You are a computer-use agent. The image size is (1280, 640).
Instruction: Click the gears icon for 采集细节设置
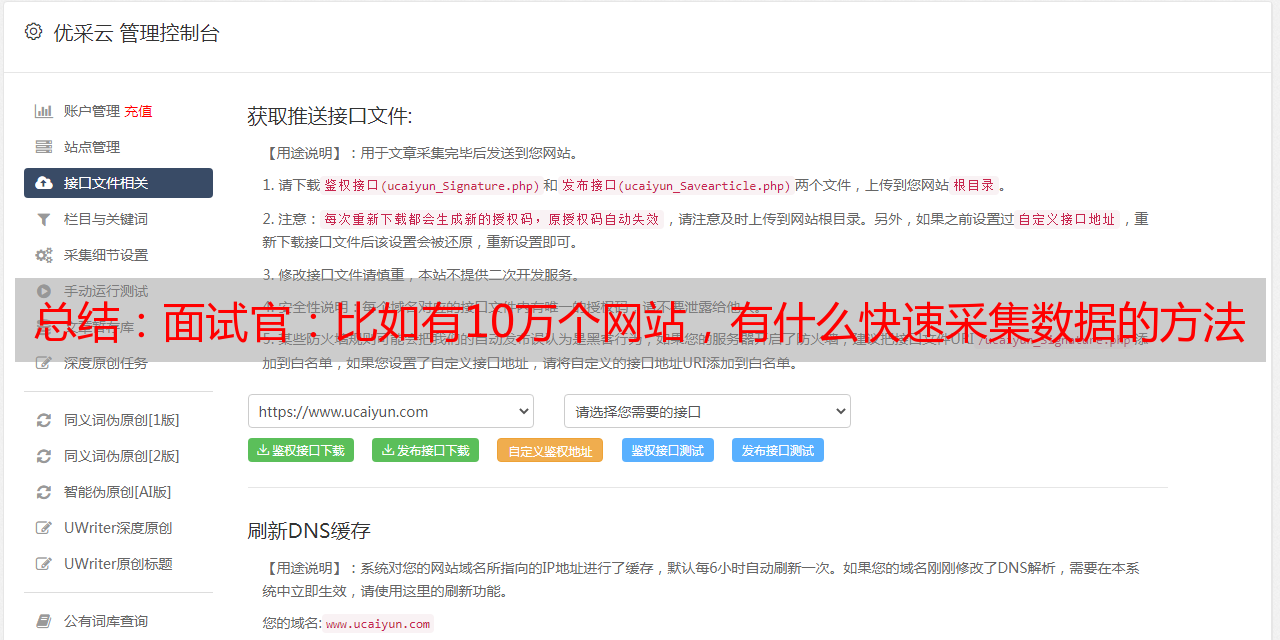(x=44, y=255)
